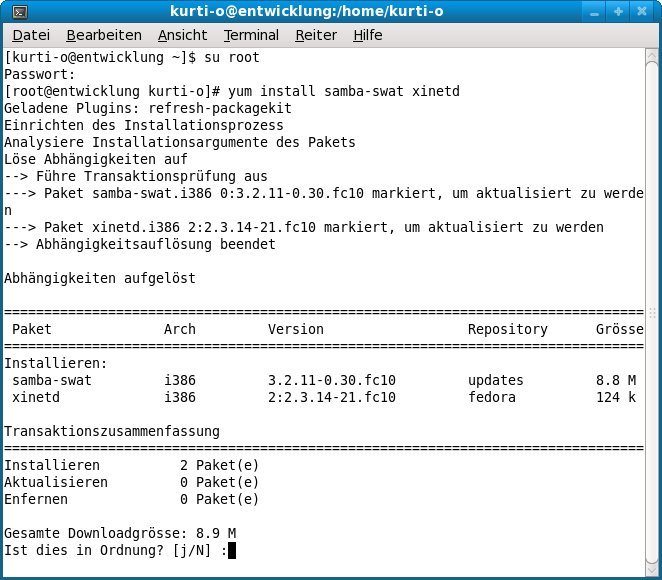Viewport: 662px width, 580px height.
Task: Minimize the terminal window
Action: [597, 12]
